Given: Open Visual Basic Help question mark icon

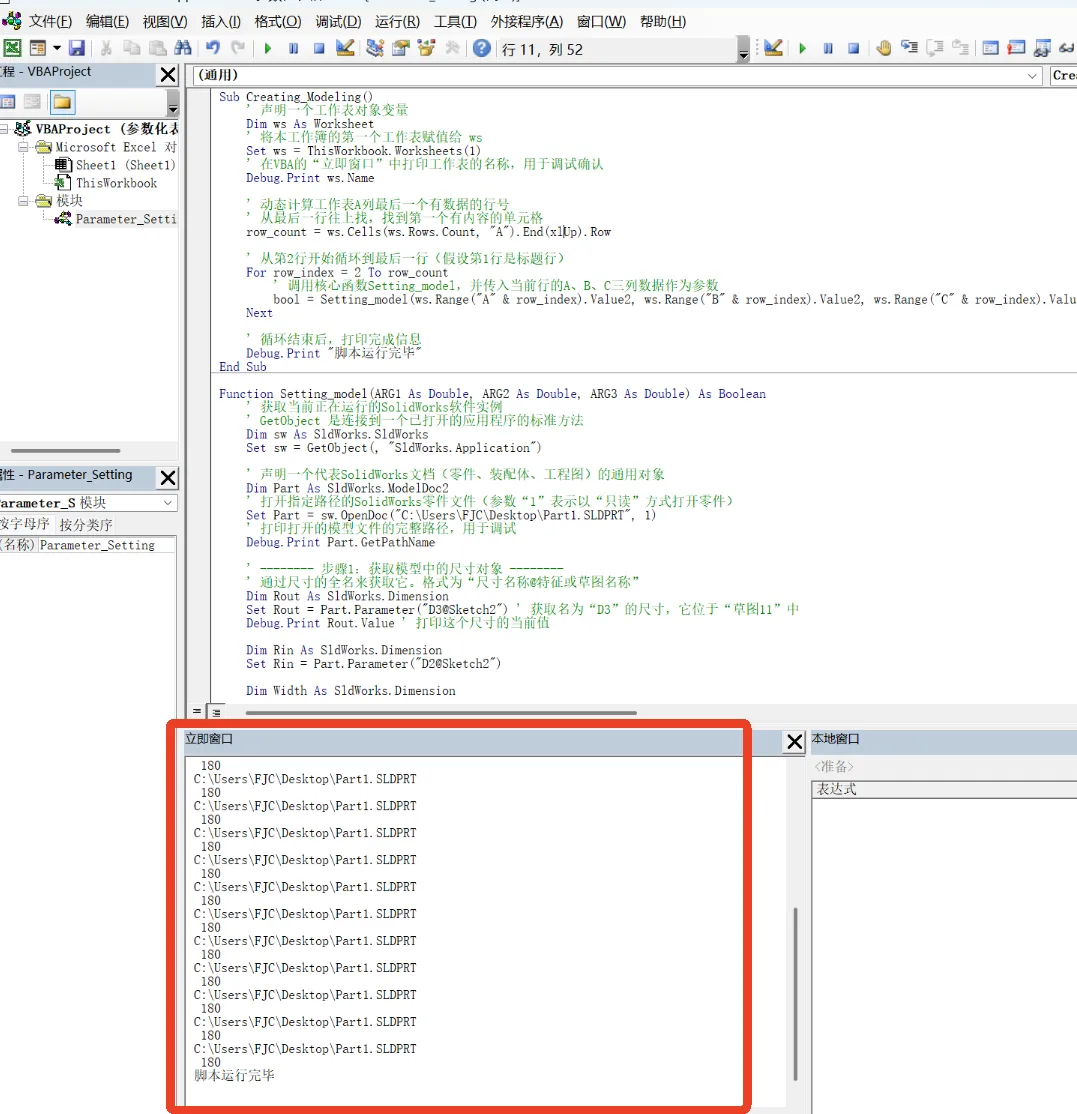Looking at the screenshot, I should coord(482,48).
